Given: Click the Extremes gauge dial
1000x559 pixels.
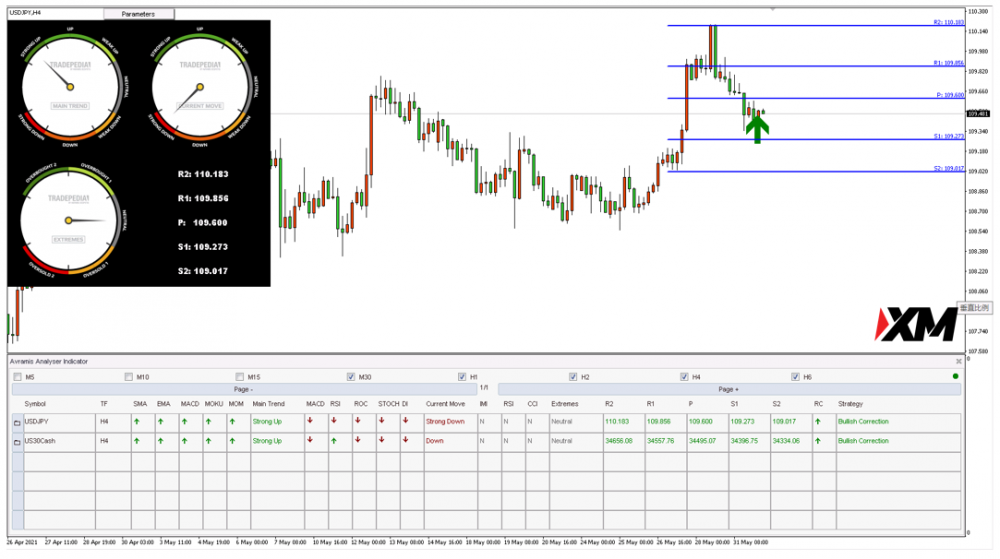Looking at the screenshot, I should click(x=69, y=221).
